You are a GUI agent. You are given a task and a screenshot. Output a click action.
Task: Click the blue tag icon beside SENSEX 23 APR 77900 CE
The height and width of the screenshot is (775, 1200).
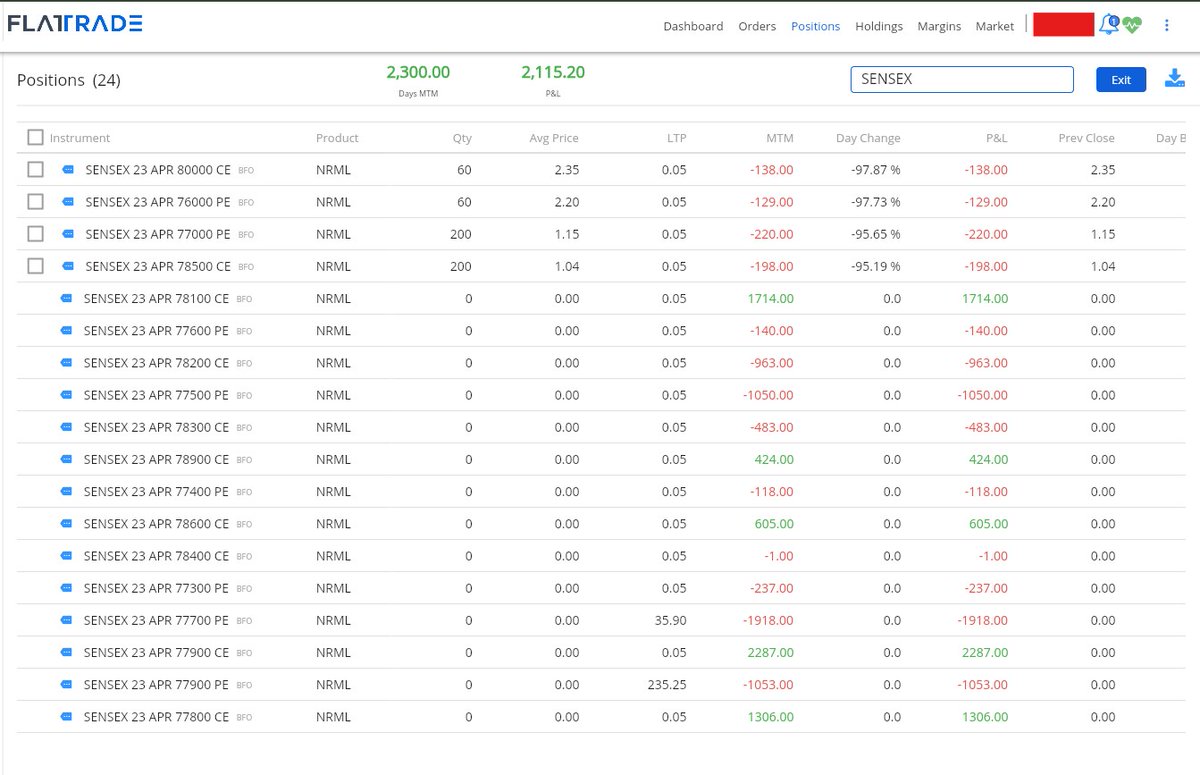pyautogui.click(x=67, y=653)
